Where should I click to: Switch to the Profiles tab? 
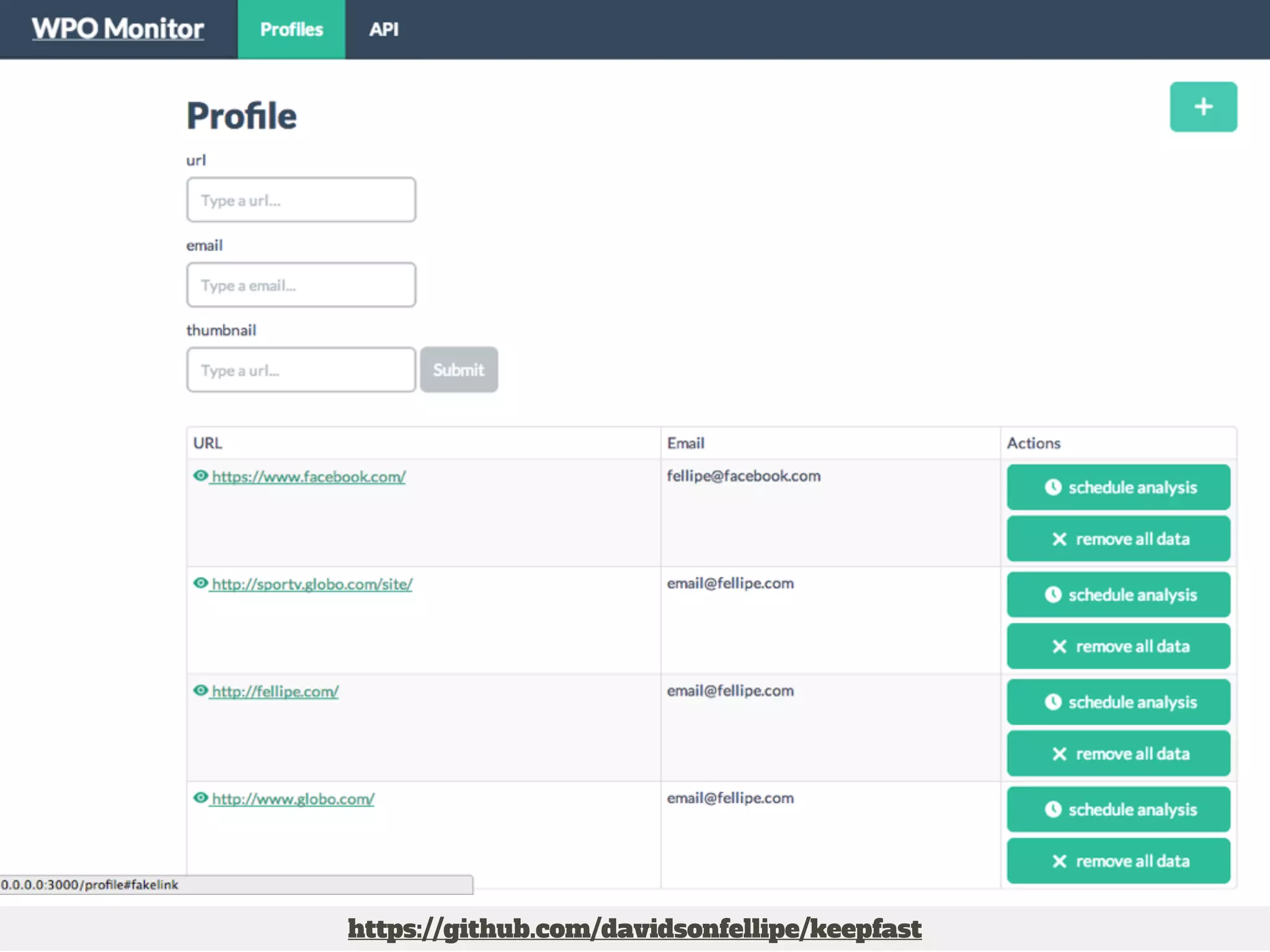point(291,29)
